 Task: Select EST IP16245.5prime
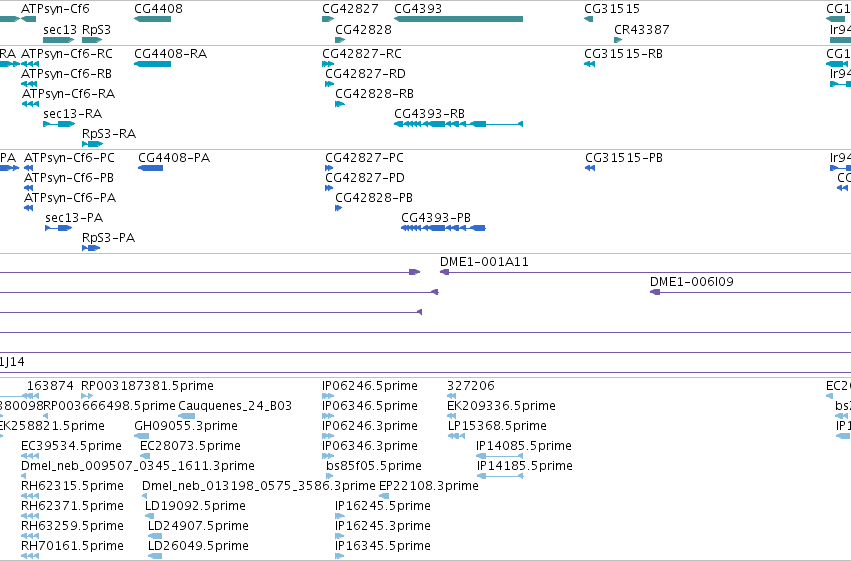(383, 507)
